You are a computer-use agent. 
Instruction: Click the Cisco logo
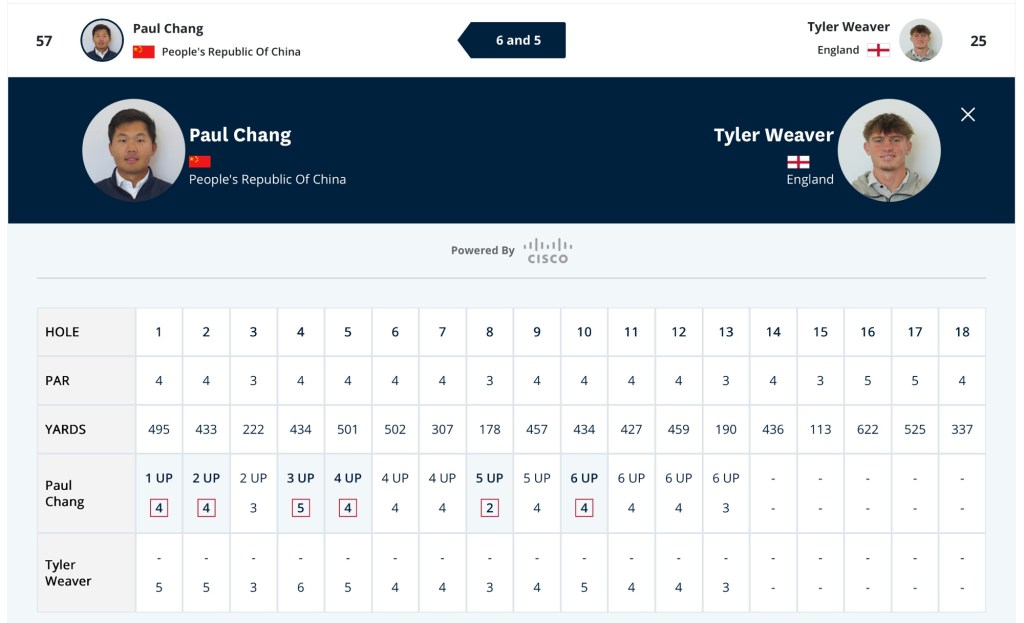tap(547, 250)
